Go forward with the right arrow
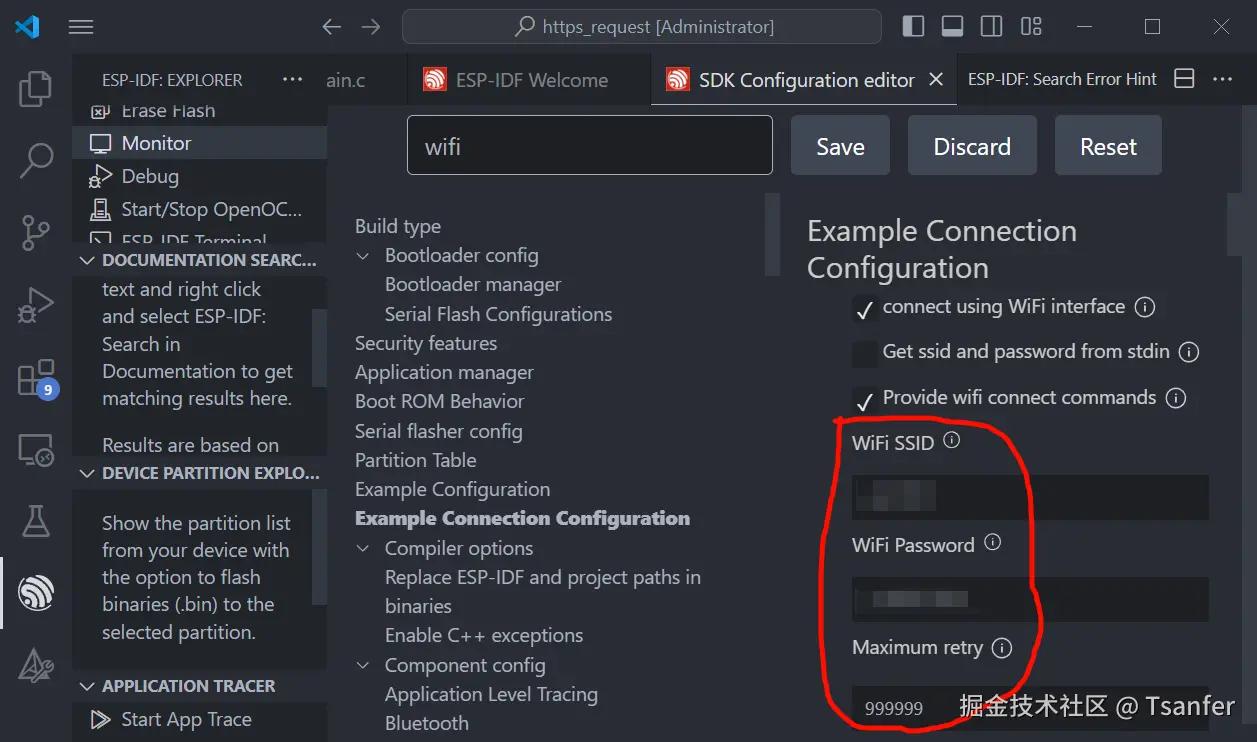The height and width of the screenshot is (742, 1257). click(x=371, y=27)
